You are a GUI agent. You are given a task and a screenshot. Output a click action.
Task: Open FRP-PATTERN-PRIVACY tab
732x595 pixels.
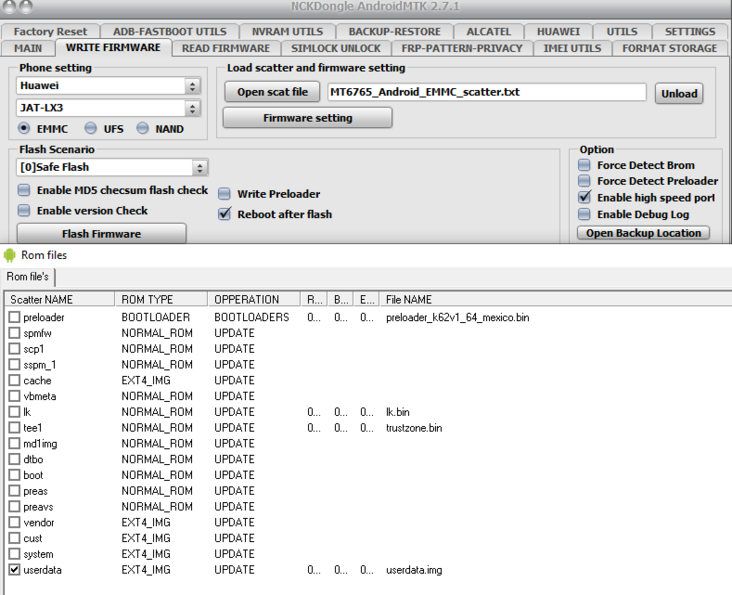tap(462, 48)
